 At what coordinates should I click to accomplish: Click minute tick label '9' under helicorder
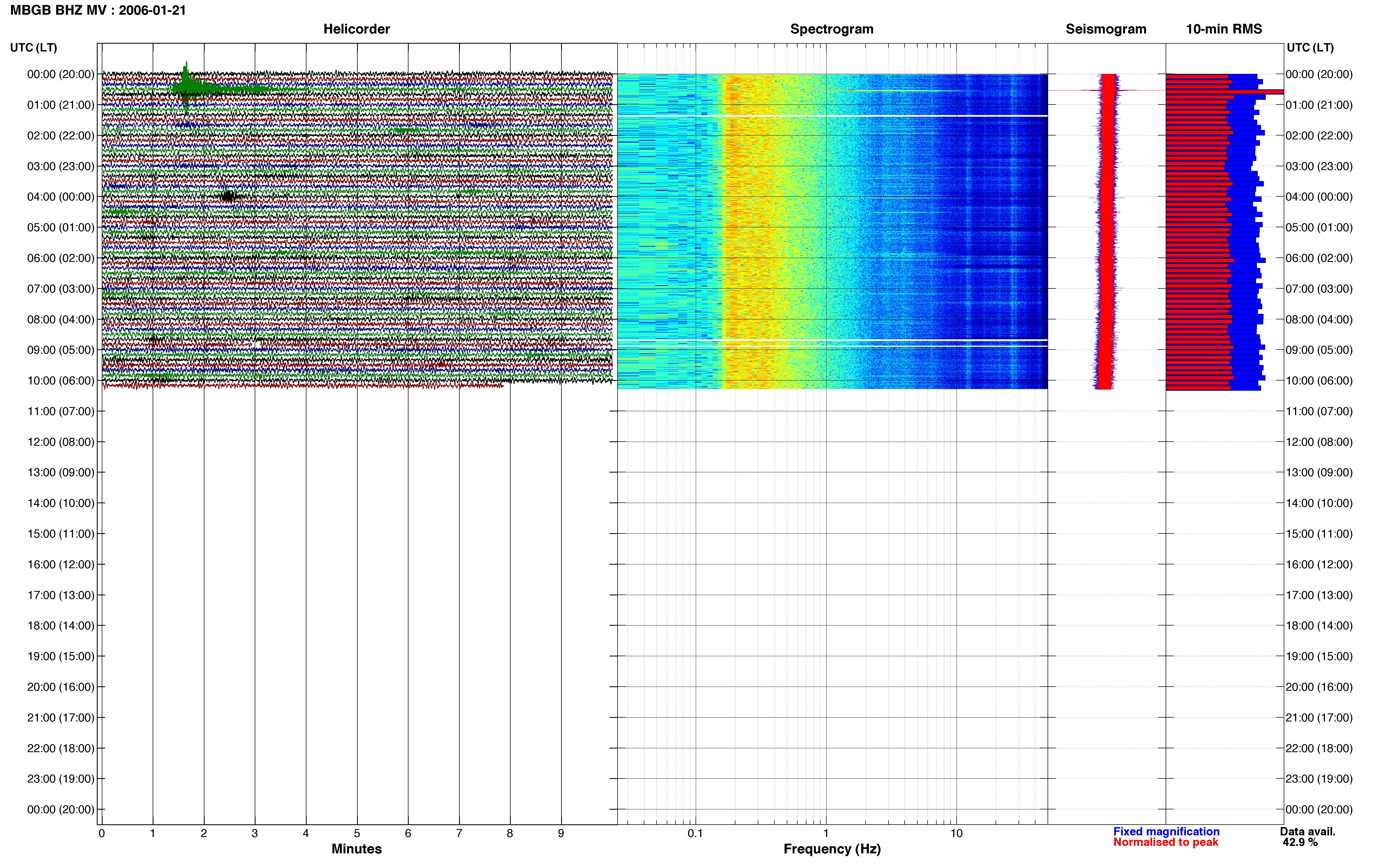coord(561,833)
